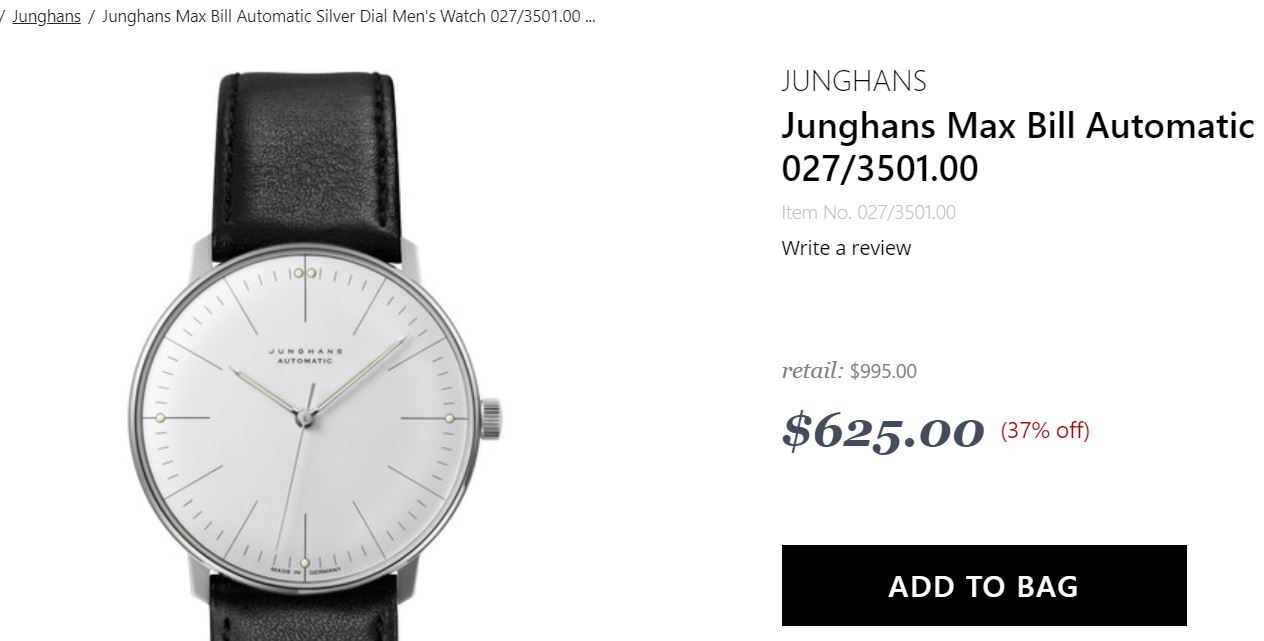Screen dimensions: 1264x641
Task: Click the Junghans Automatic logo on dial
Action: coord(306,357)
